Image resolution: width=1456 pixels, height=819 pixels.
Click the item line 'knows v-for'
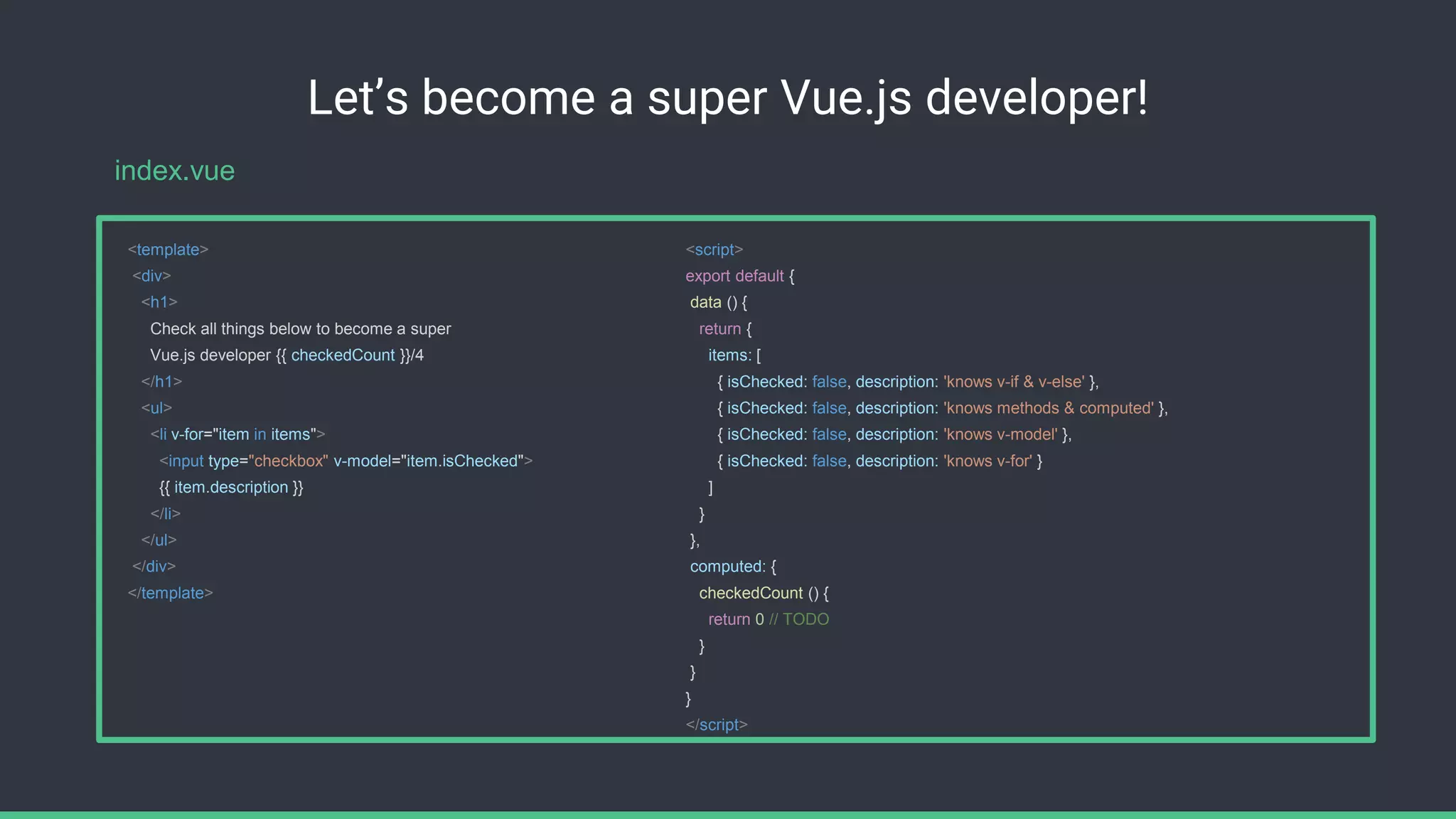880,461
